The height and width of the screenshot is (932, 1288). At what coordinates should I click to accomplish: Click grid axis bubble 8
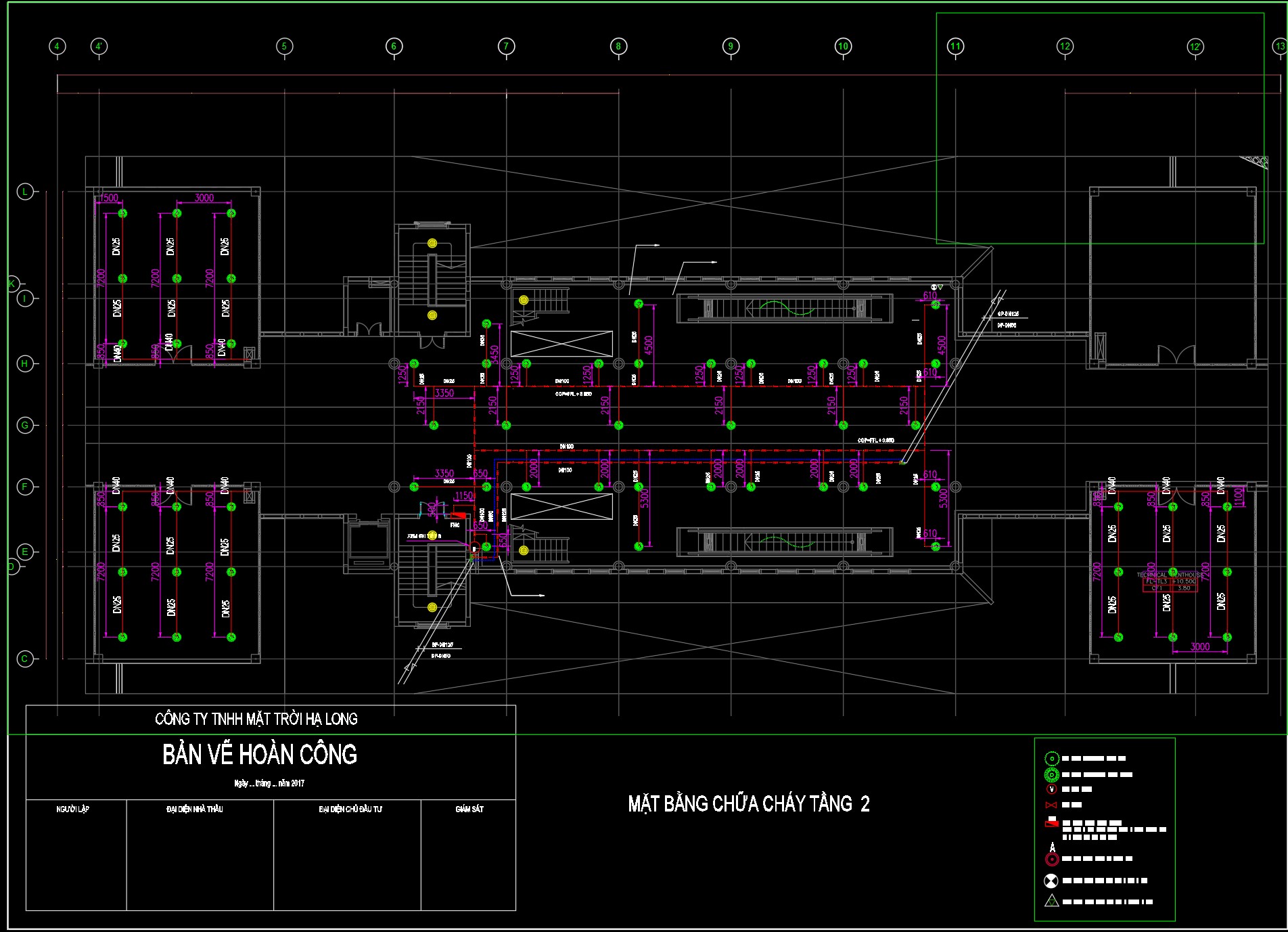[618, 47]
